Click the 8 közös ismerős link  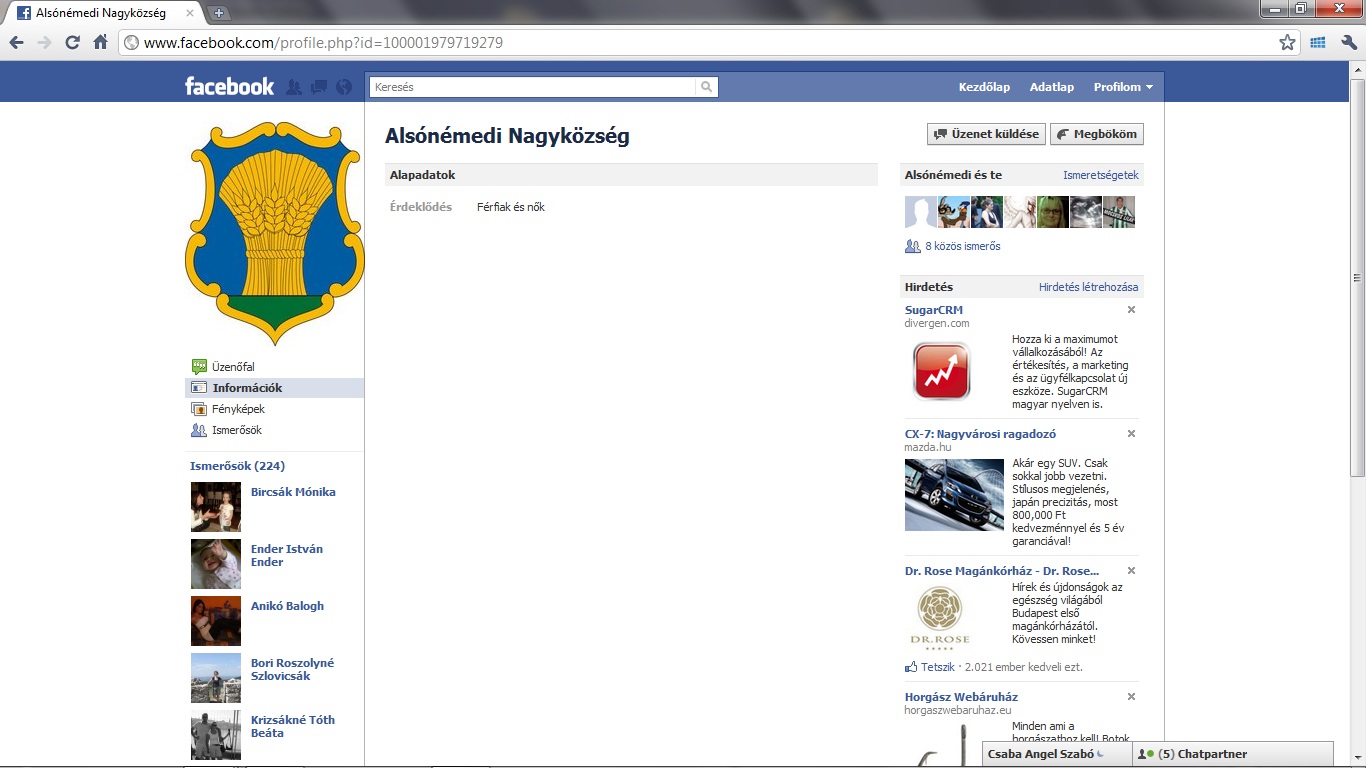click(962, 246)
